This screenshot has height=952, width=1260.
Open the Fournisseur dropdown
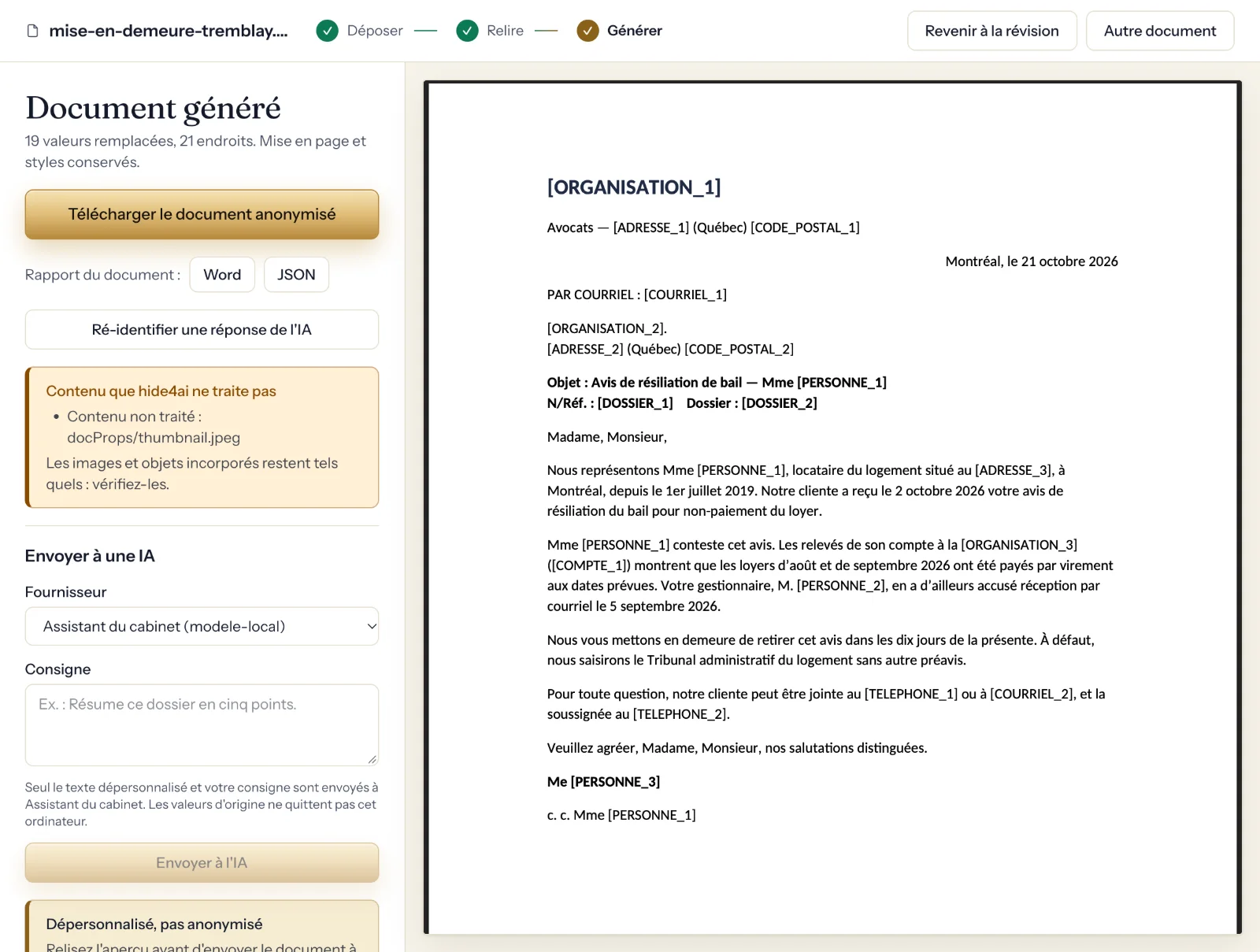(x=202, y=626)
